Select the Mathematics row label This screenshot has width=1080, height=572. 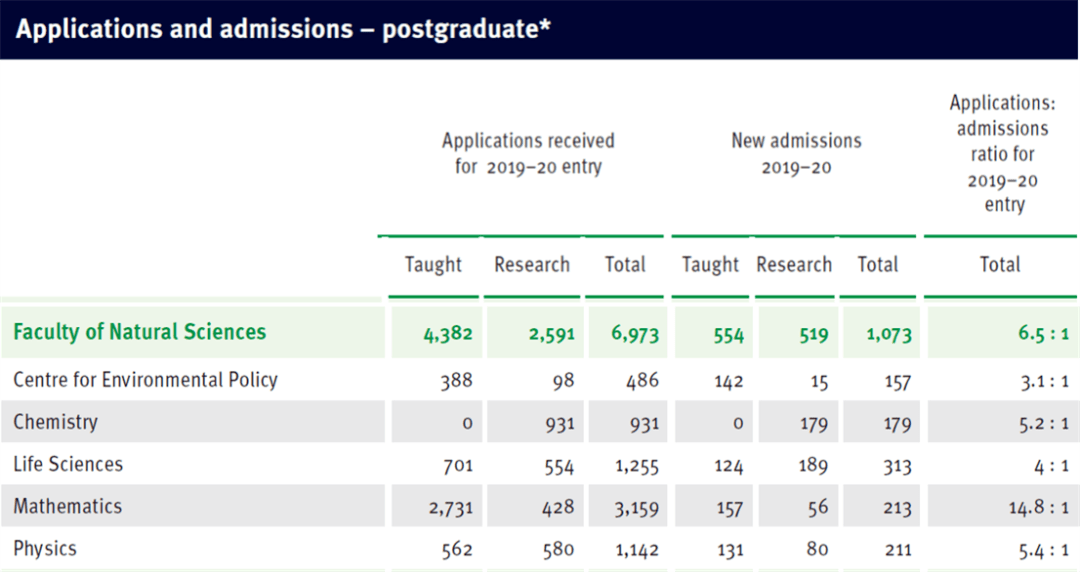click(x=68, y=506)
